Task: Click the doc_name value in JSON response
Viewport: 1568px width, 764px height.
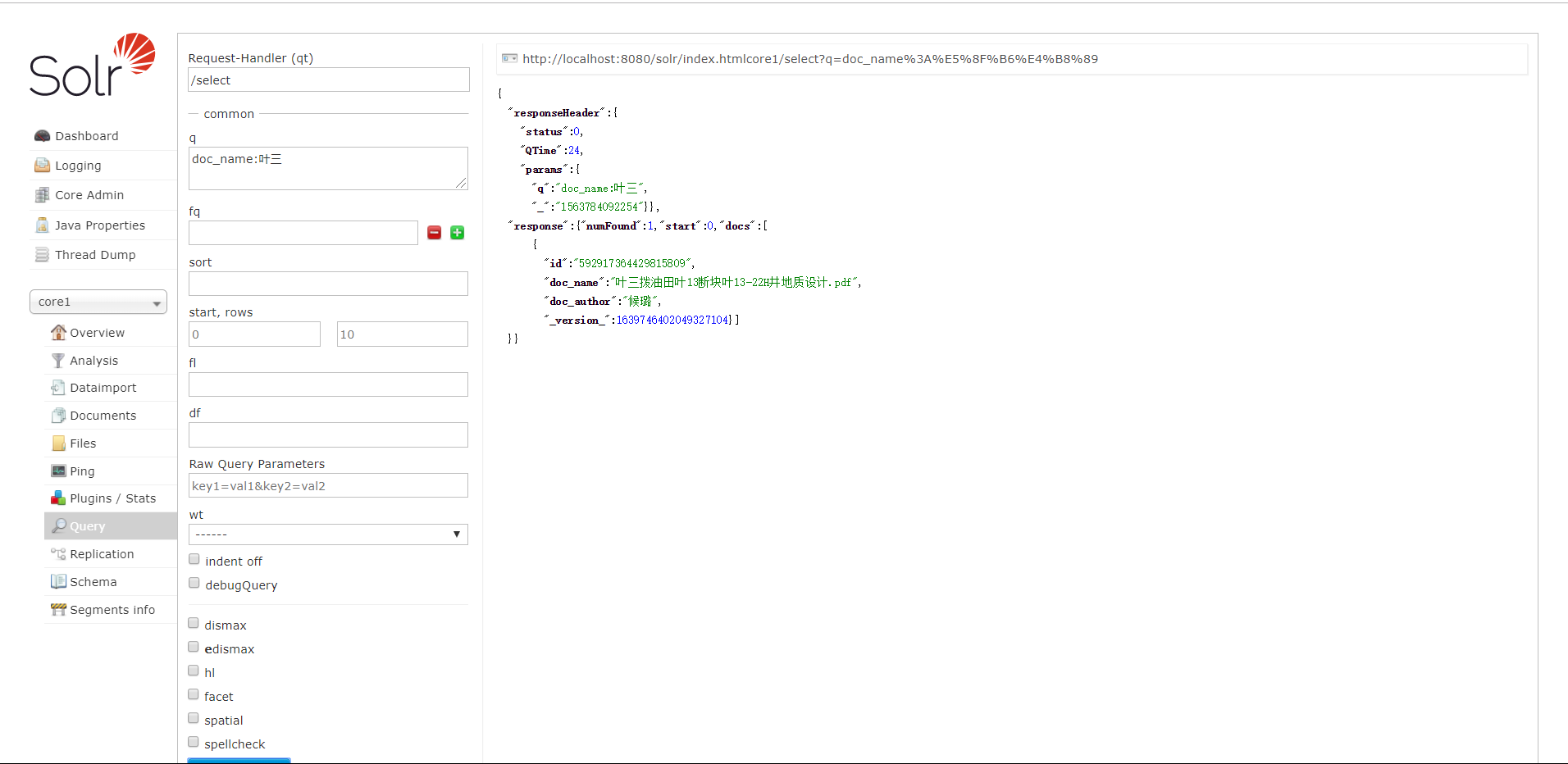Action: coord(736,282)
